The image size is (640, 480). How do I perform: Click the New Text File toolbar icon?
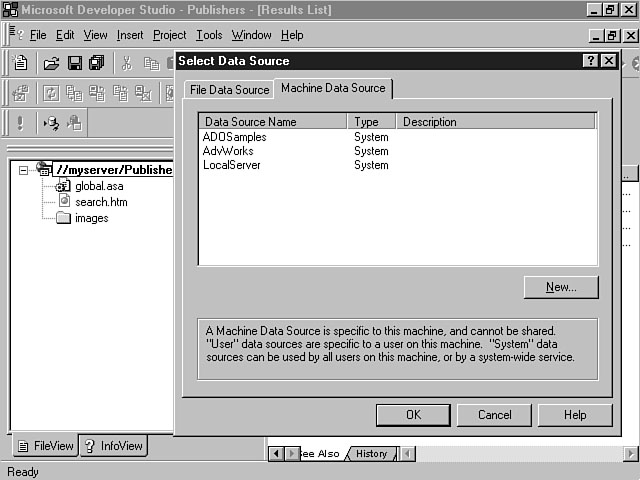point(20,63)
